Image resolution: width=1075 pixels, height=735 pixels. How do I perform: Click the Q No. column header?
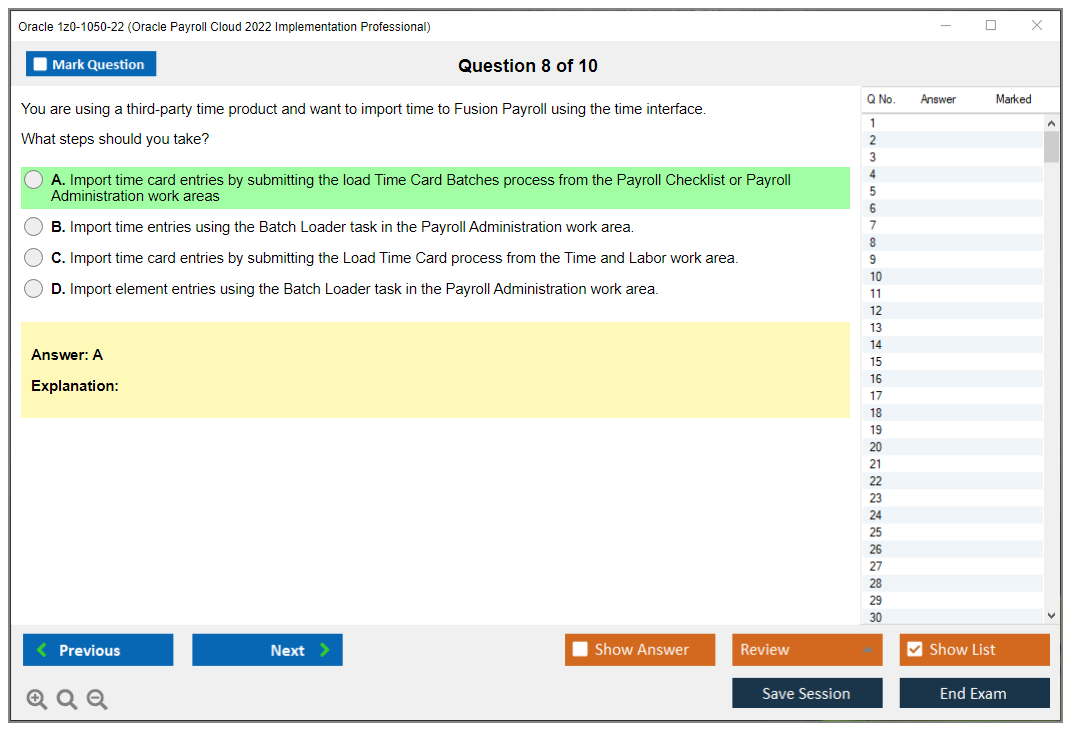point(881,99)
